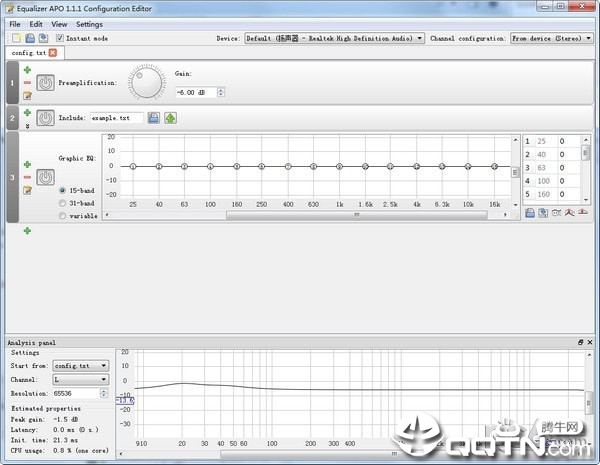Add a filter above Preamplification row
The image size is (600, 465).
click(x=27, y=70)
